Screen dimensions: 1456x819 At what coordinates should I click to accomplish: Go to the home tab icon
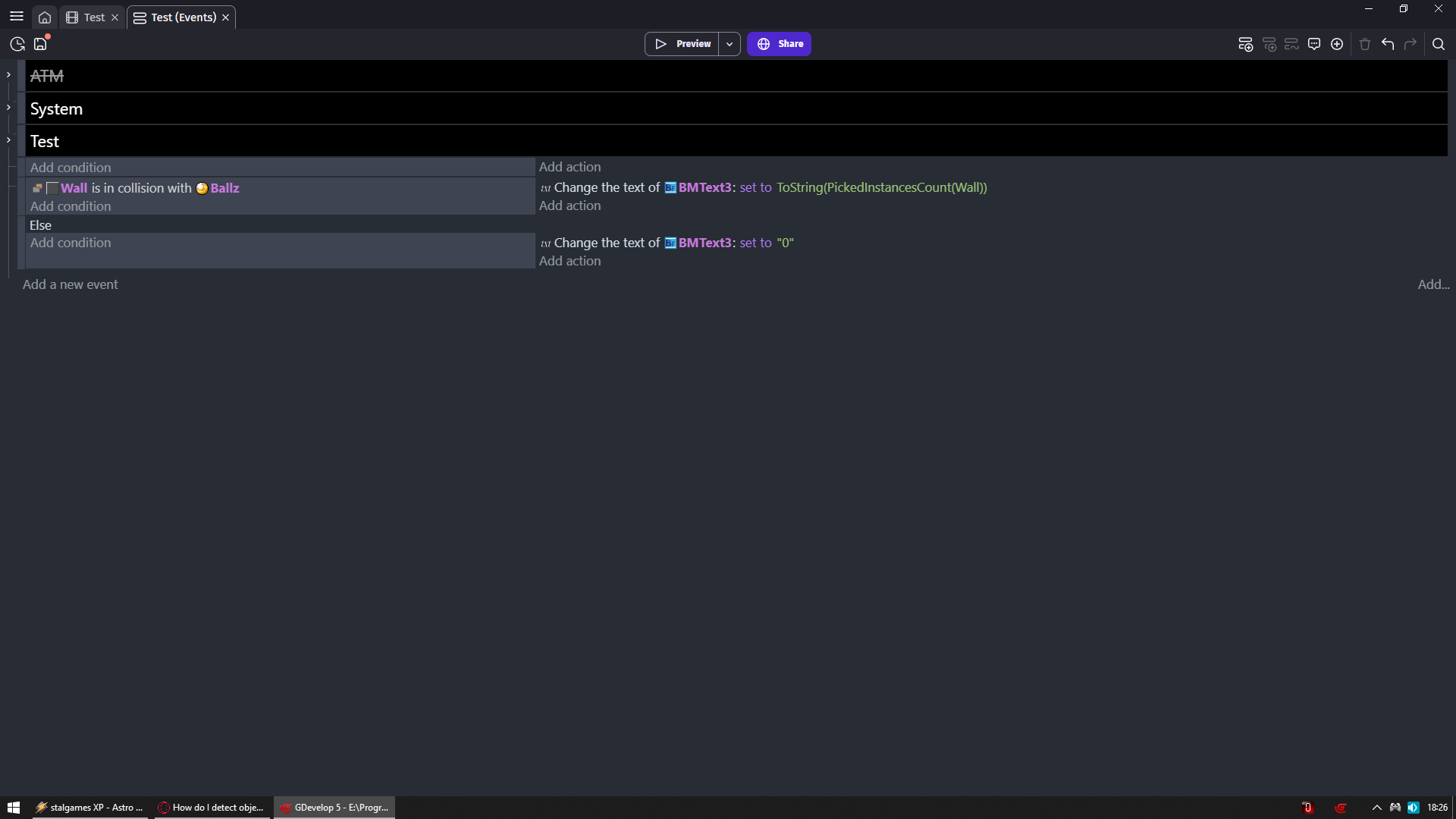[x=45, y=17]
